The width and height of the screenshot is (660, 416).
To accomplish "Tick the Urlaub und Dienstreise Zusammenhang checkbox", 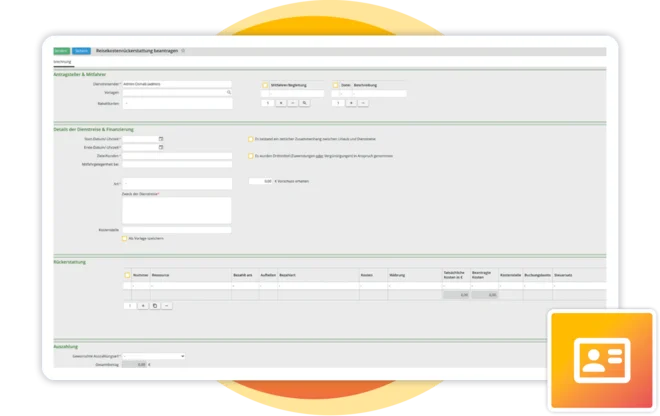I will tap(250, 139).
